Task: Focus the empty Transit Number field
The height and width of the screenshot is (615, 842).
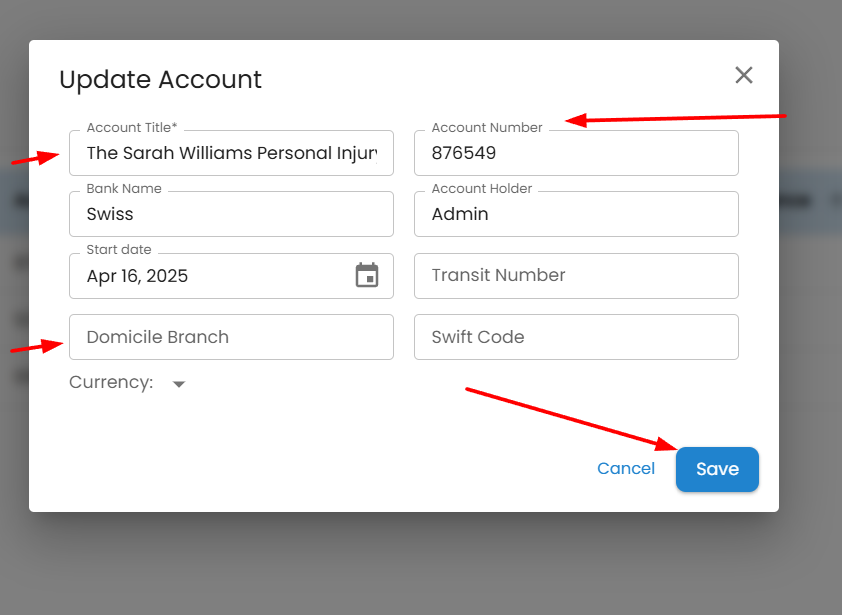Action: 576,276
